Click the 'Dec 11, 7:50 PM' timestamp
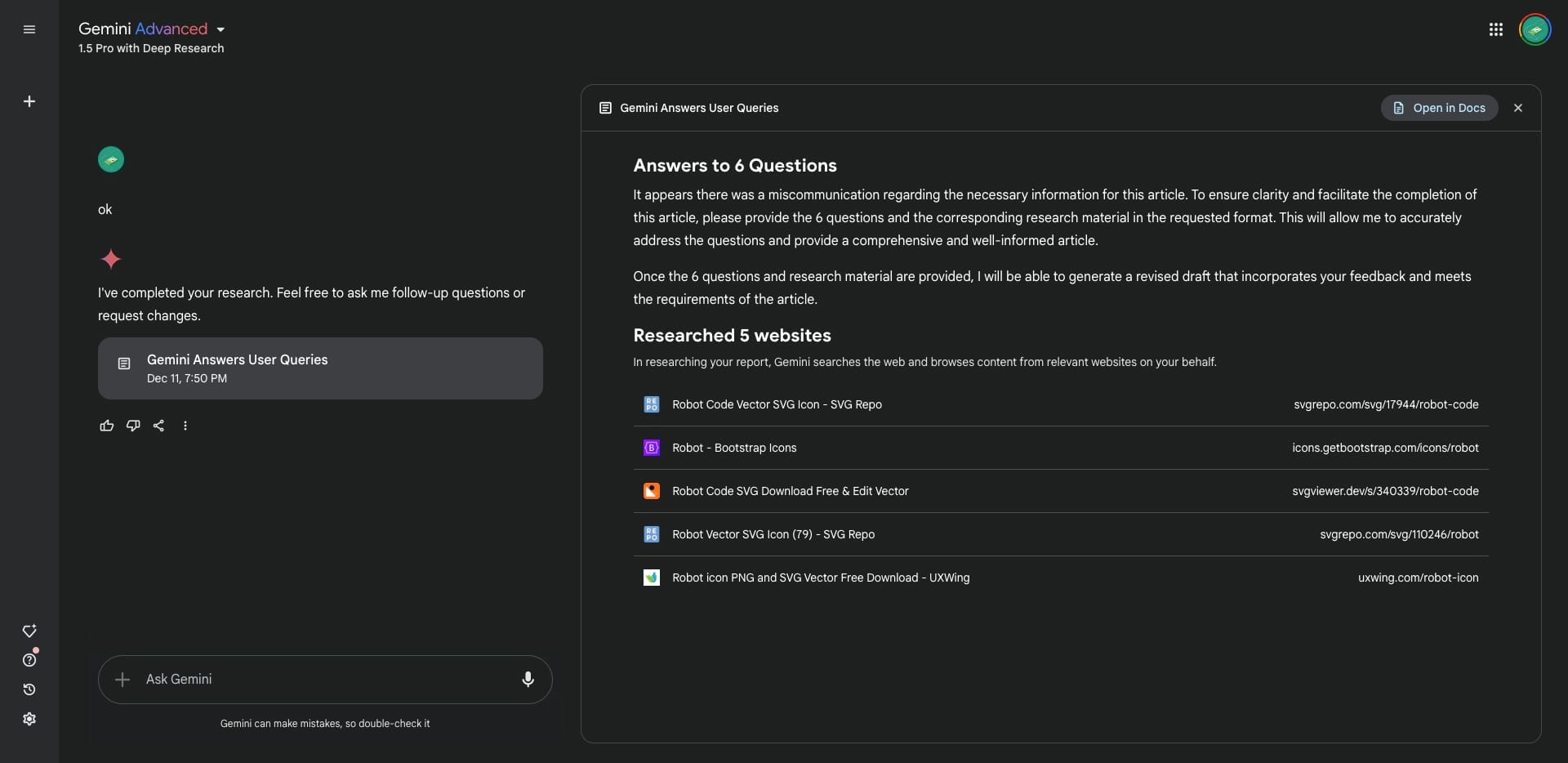1568x763 pixels. [187, 378]
